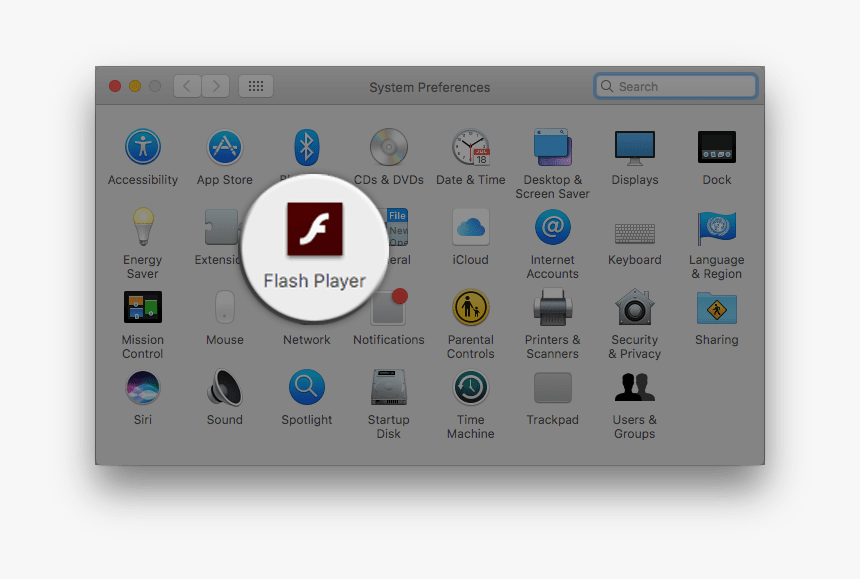Viewport: 860px width, 579px height.
Task: Open Internet Accounts settings
Action: [x=552, y=227]
